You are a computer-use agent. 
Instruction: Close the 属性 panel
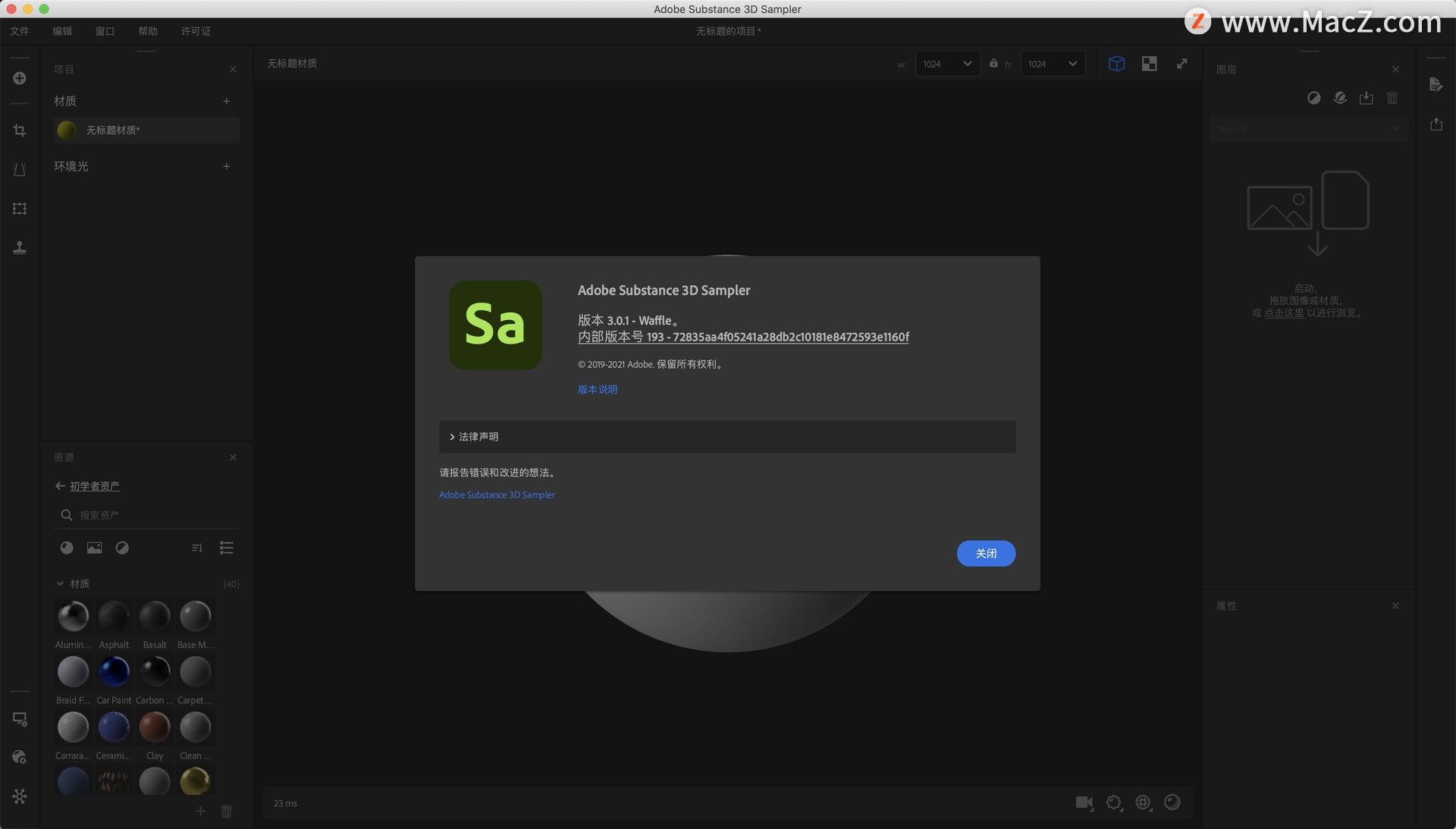pyautogui.click(x=1395, y=605)
